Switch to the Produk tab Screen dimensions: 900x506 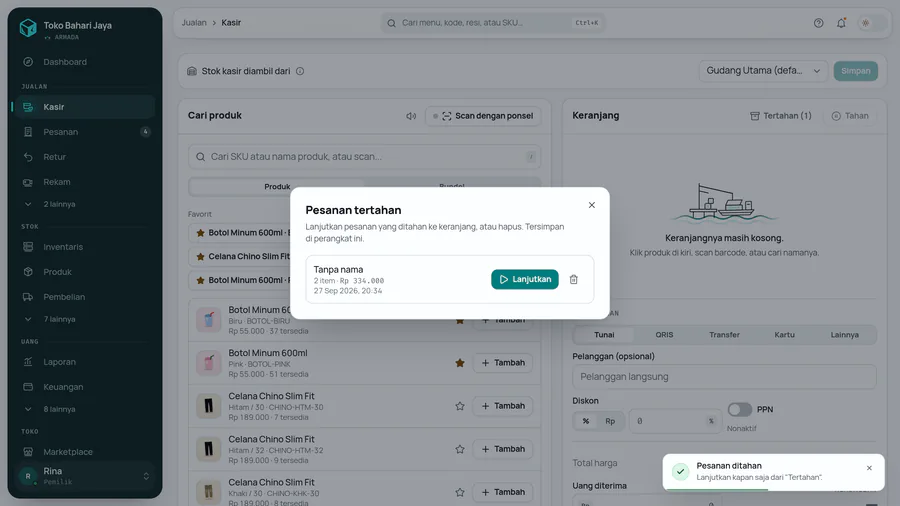point(277,186)
